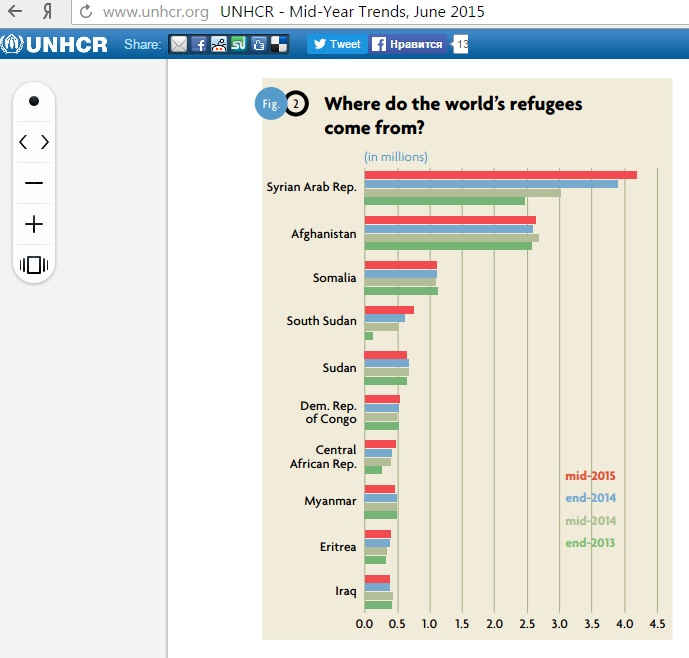Screen dimensions: 689x658
Task: Go to previous page with left chevron
Action: coord(24,142)
